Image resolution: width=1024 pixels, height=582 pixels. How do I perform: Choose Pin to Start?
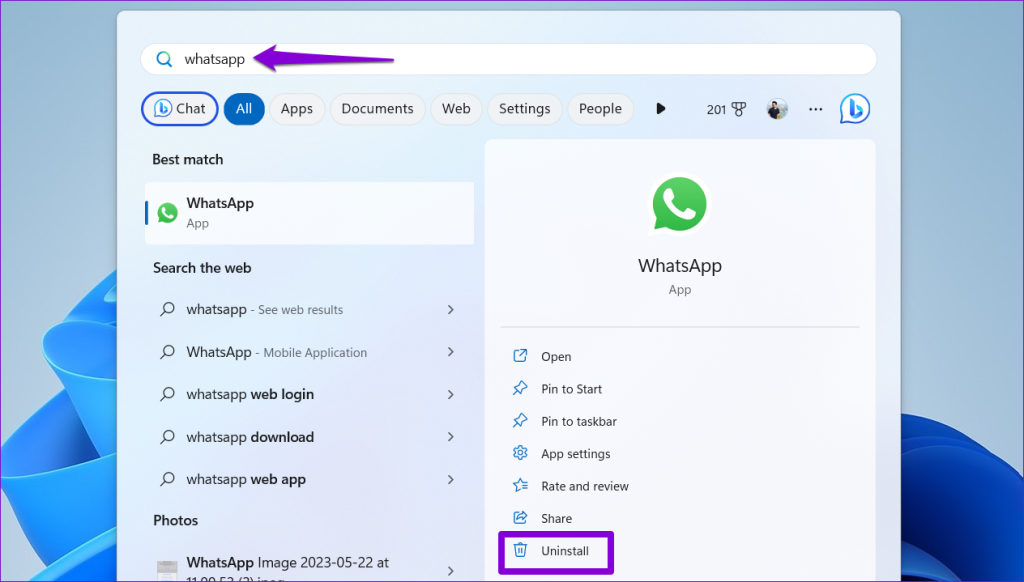[571, 389]
